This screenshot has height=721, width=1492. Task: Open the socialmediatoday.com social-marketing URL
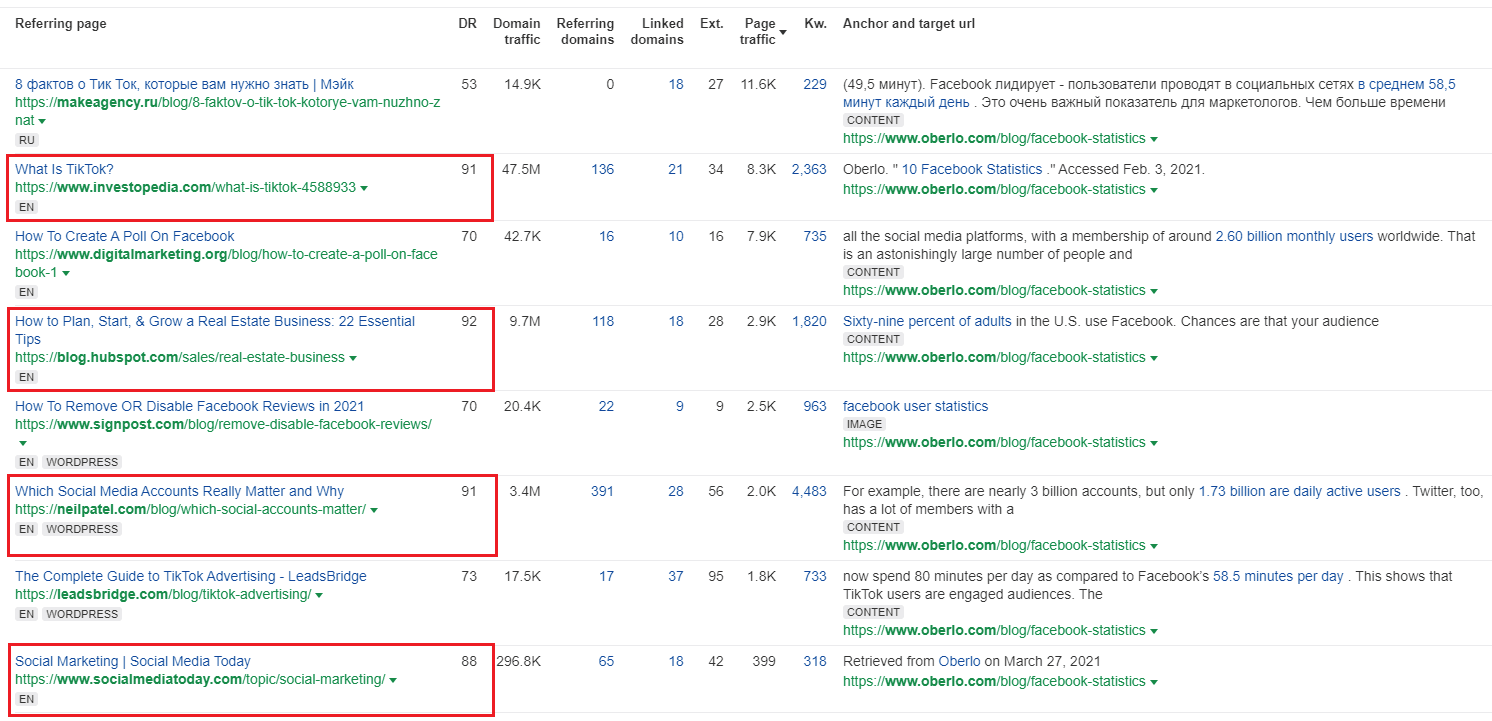pyautogui.click(x=200, y=679)
